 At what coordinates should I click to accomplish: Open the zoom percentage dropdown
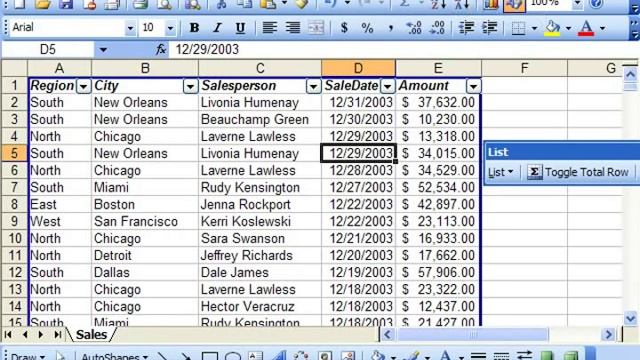[x=577, y=4]
